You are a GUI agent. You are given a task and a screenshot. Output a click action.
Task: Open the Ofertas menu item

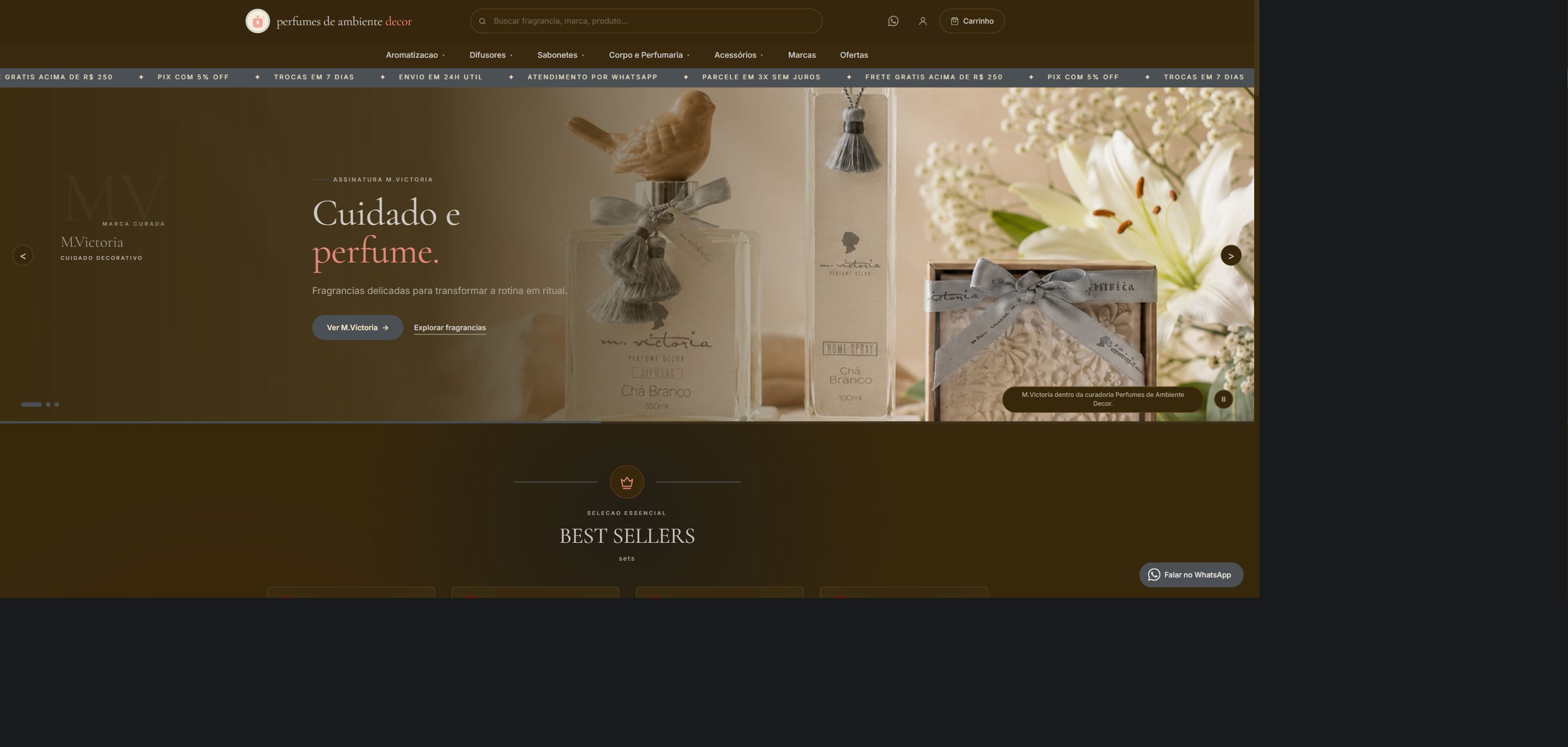(x=854, y=55)
